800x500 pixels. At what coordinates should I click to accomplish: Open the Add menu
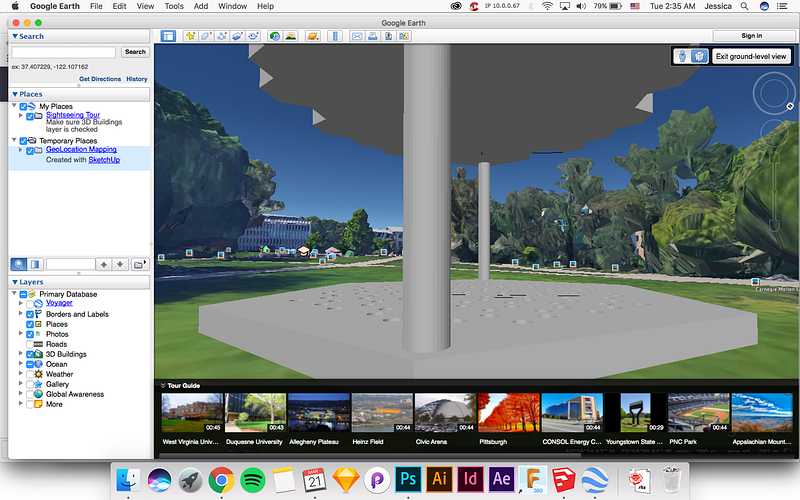coord(201,6)
